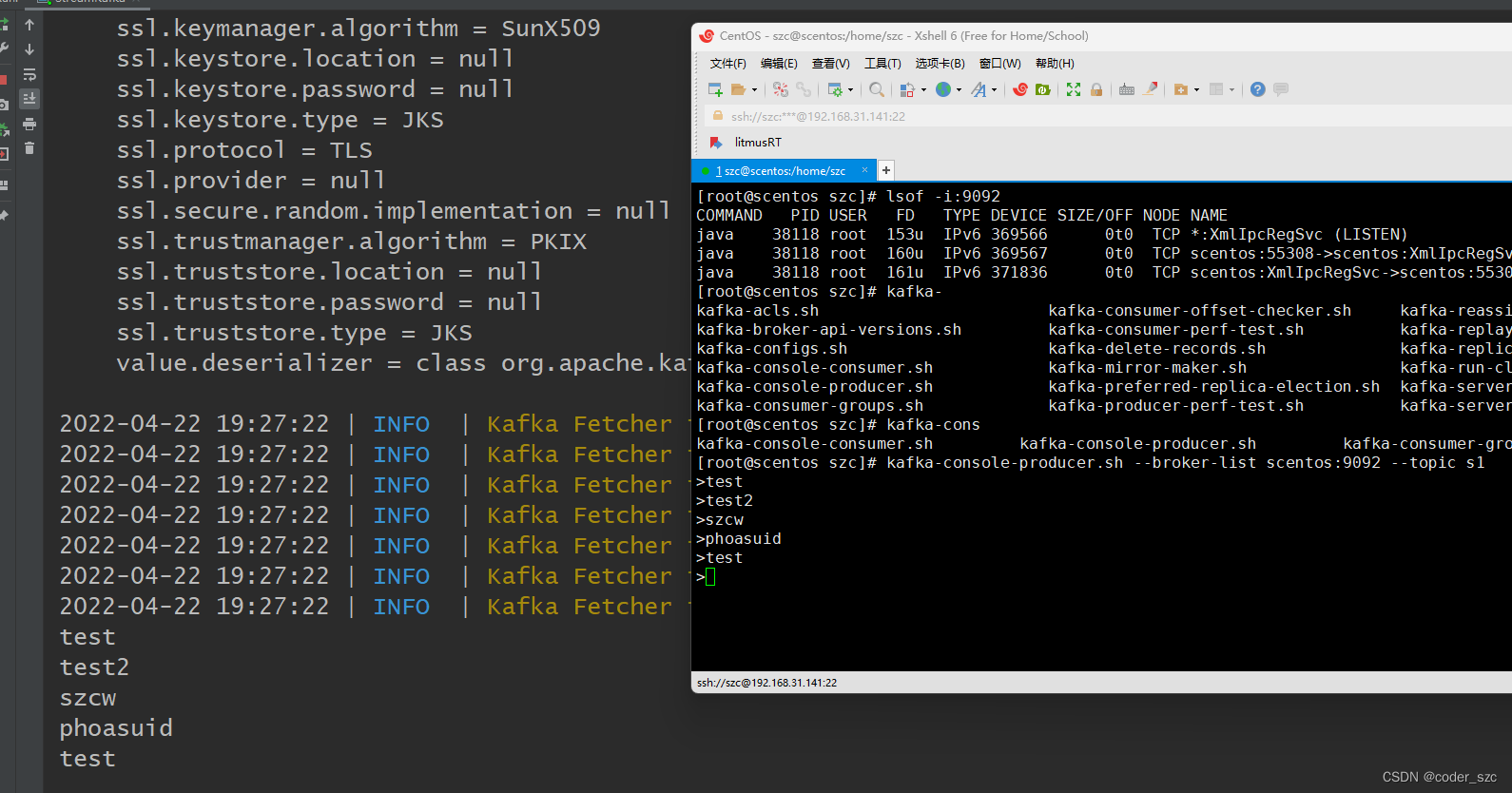
Task: Click the red, green and blue shapes icon
Action: (x=907, y=89)
